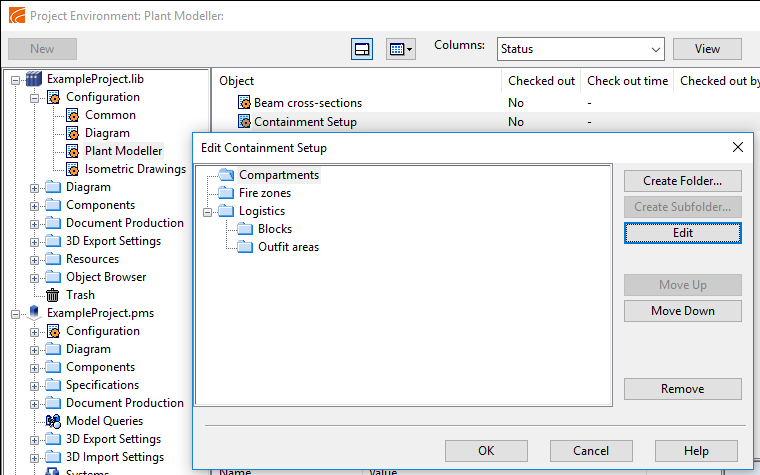Click the Trash bin icon
760x475 pixels.
pos(53,295)
